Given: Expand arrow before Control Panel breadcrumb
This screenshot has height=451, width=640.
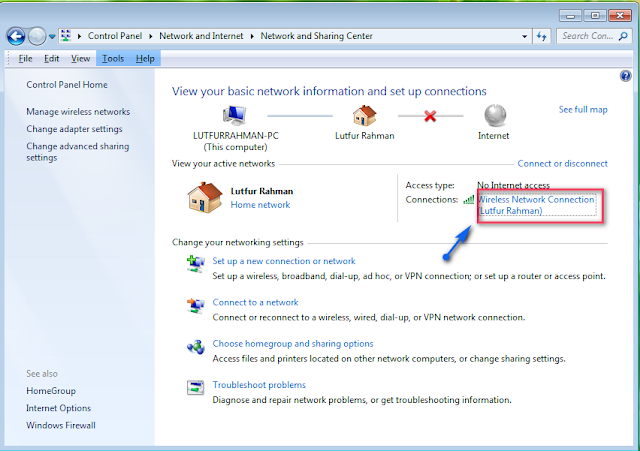Looking at the screenshot, I should [x=79, y=36].
